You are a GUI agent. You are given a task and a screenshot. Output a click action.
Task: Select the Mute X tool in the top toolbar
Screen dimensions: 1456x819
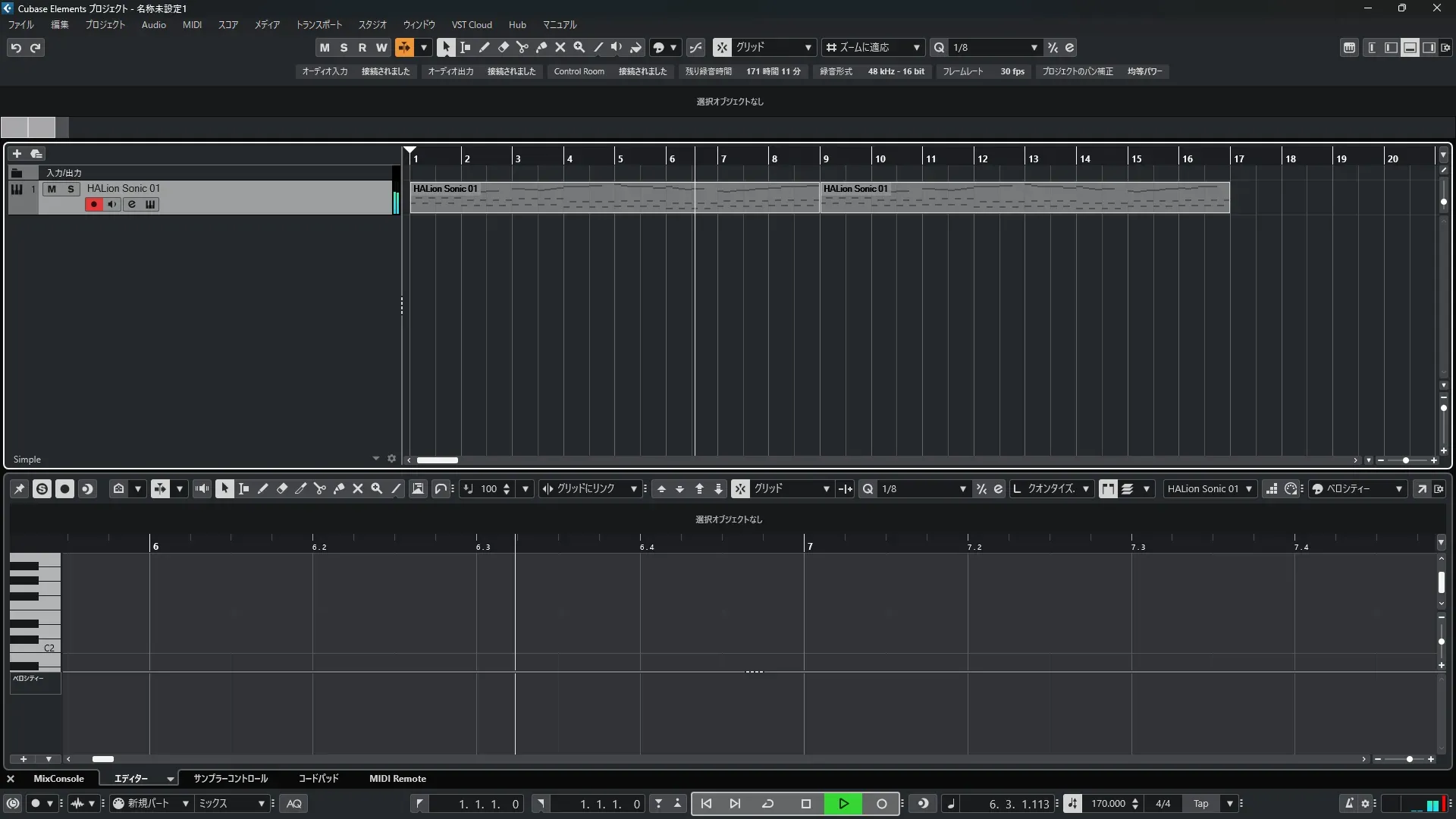pos(560,47)
